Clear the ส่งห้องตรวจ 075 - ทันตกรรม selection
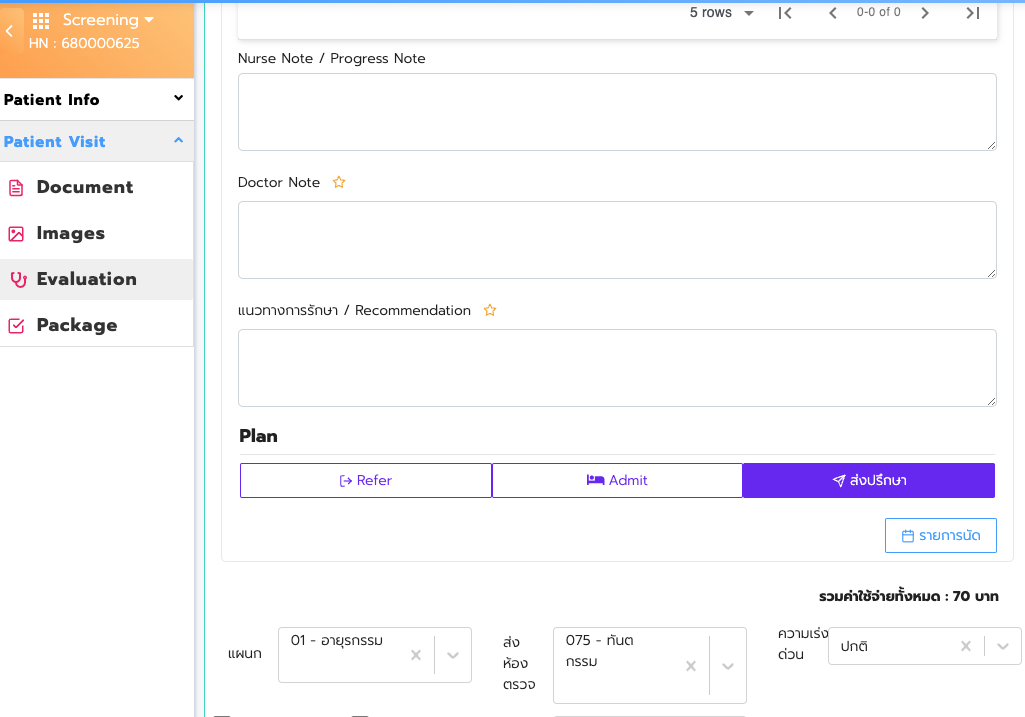The image size is (1025, 717). pyautogui.click(x=690, y=666)
